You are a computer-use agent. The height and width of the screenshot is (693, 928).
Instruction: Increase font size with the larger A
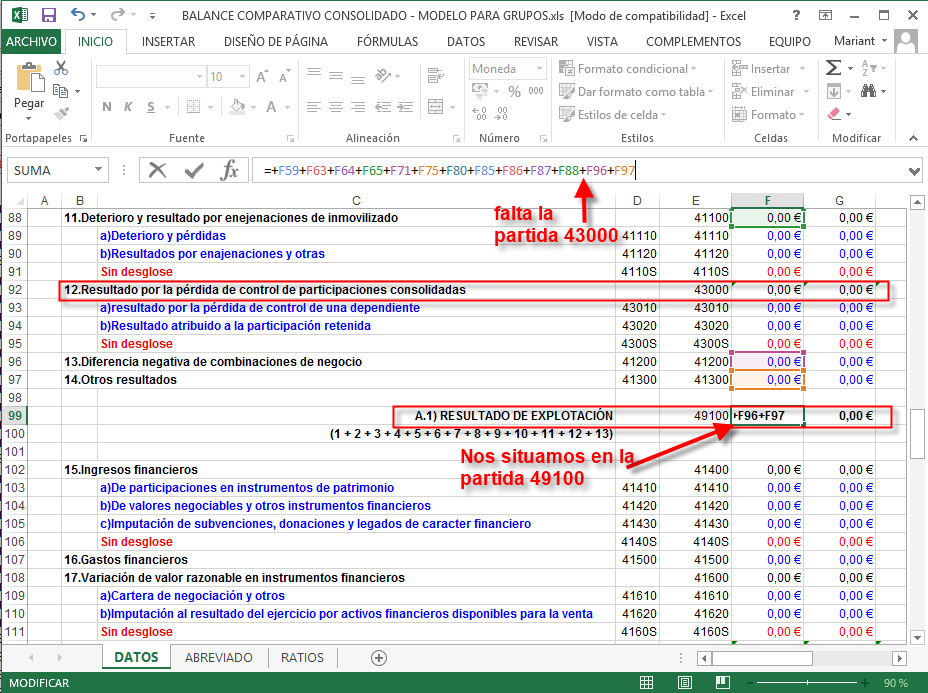click(x=262, y=76)
